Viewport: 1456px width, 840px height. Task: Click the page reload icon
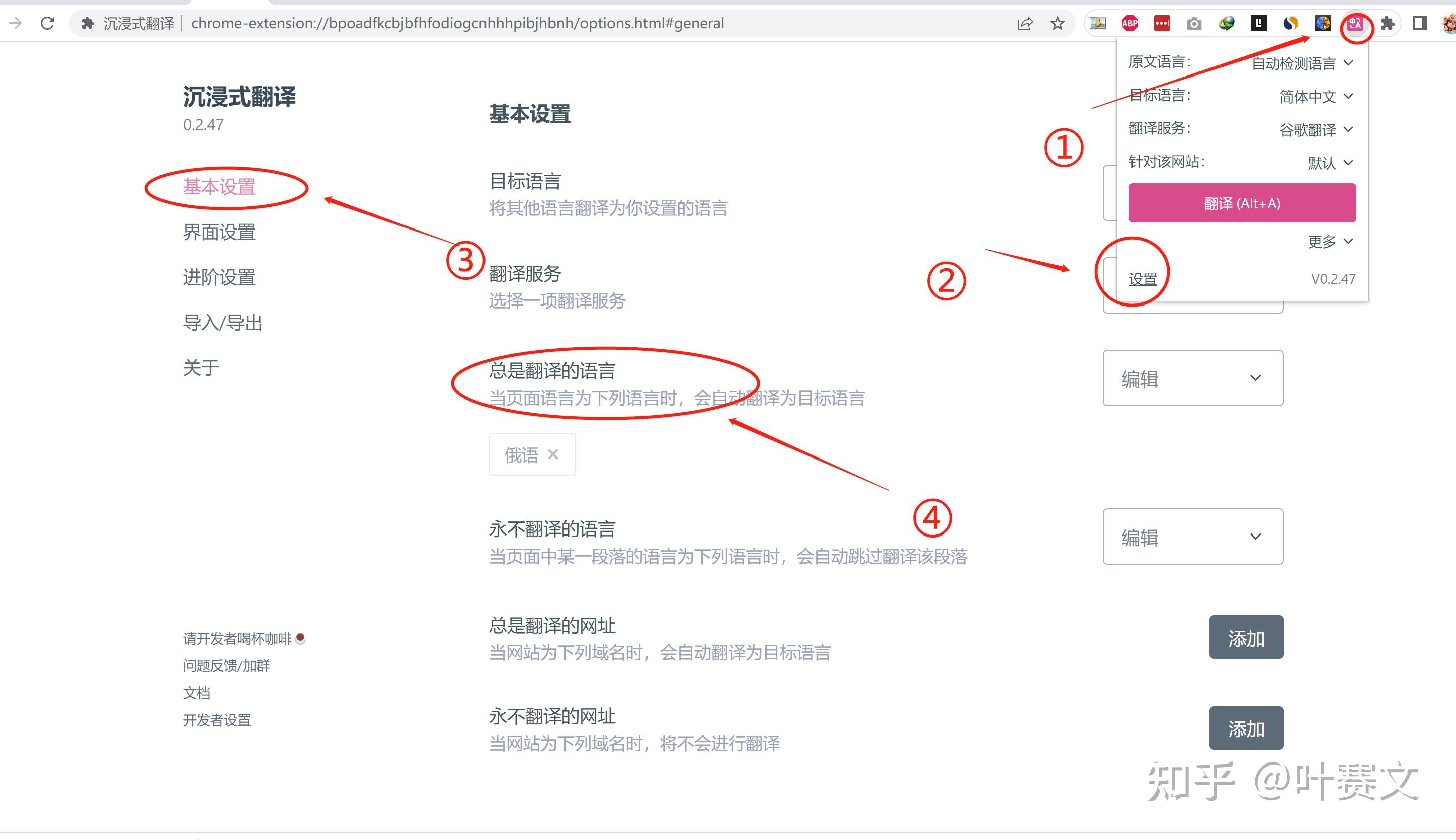pyautogui.click(x=47, y=24)
